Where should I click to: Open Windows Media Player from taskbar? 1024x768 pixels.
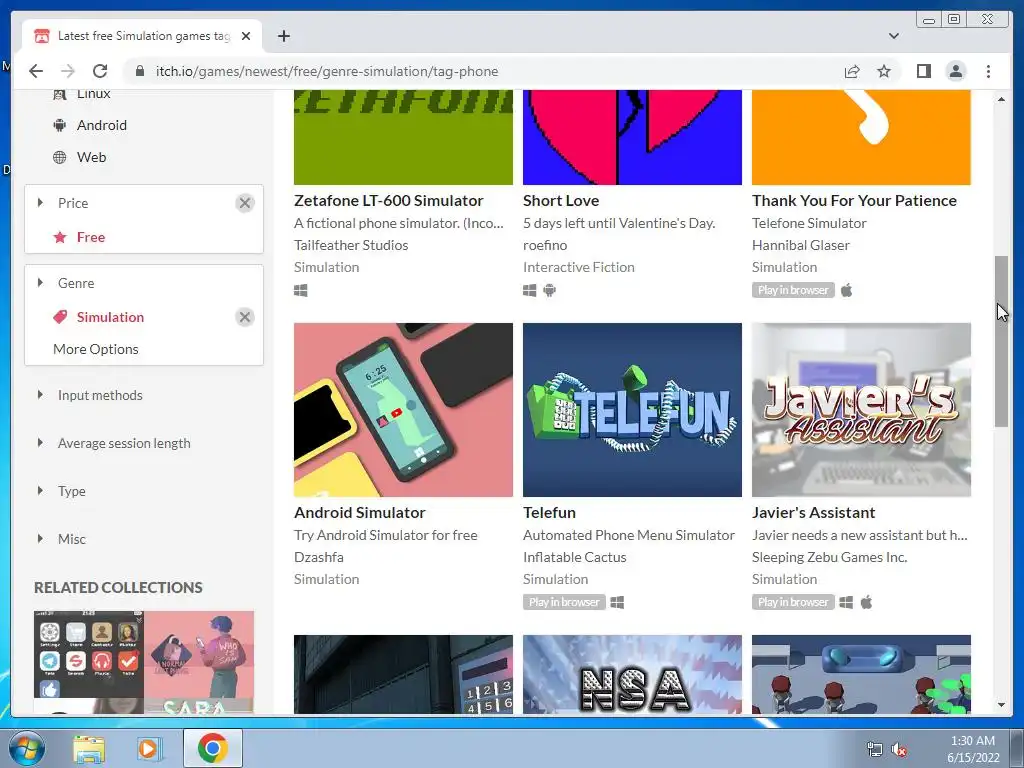[x=148, y=748]
